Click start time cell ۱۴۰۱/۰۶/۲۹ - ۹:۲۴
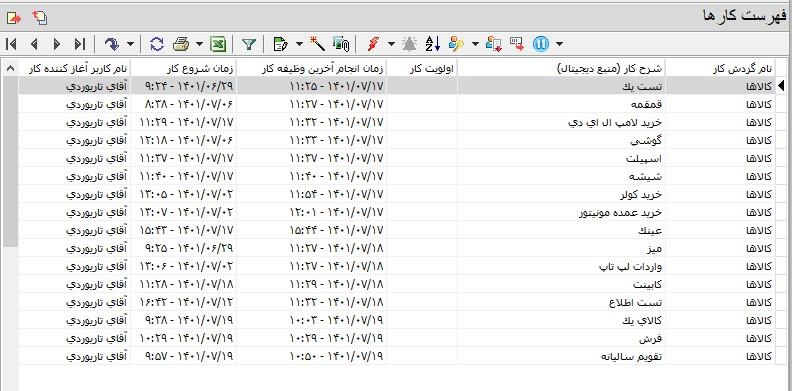Viewport: 792px width, 391px height. 183,86
